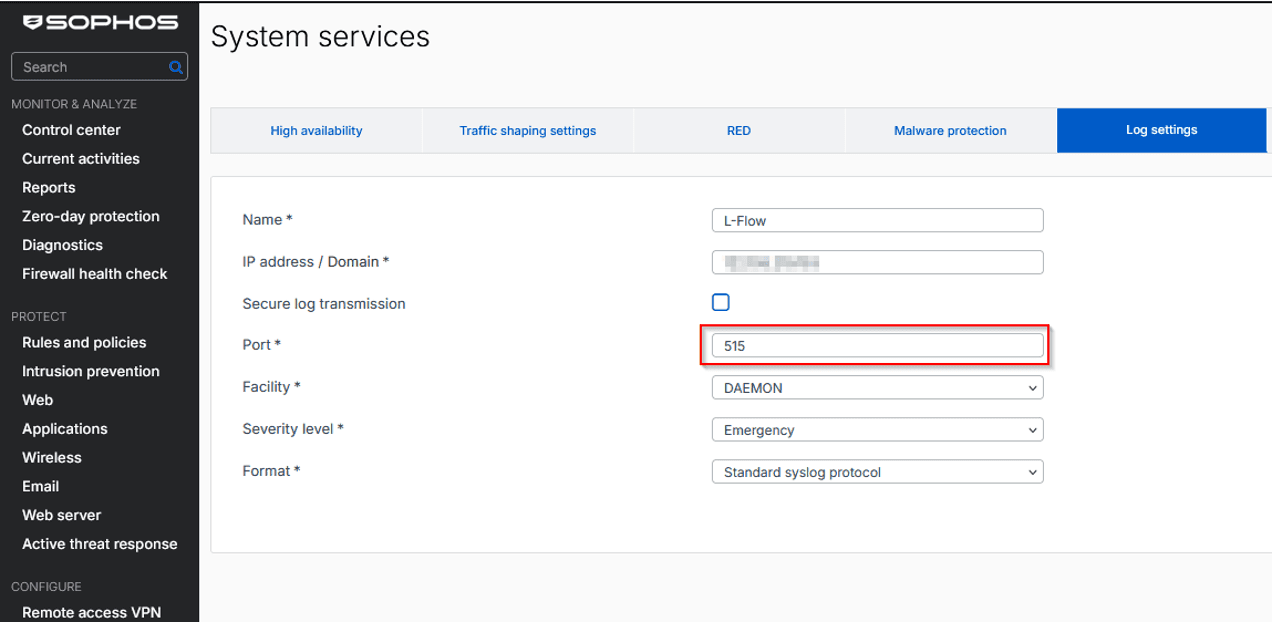Click the "Severity level *" label
This screenshot has width=1272, height=622.
pos(293,429)
